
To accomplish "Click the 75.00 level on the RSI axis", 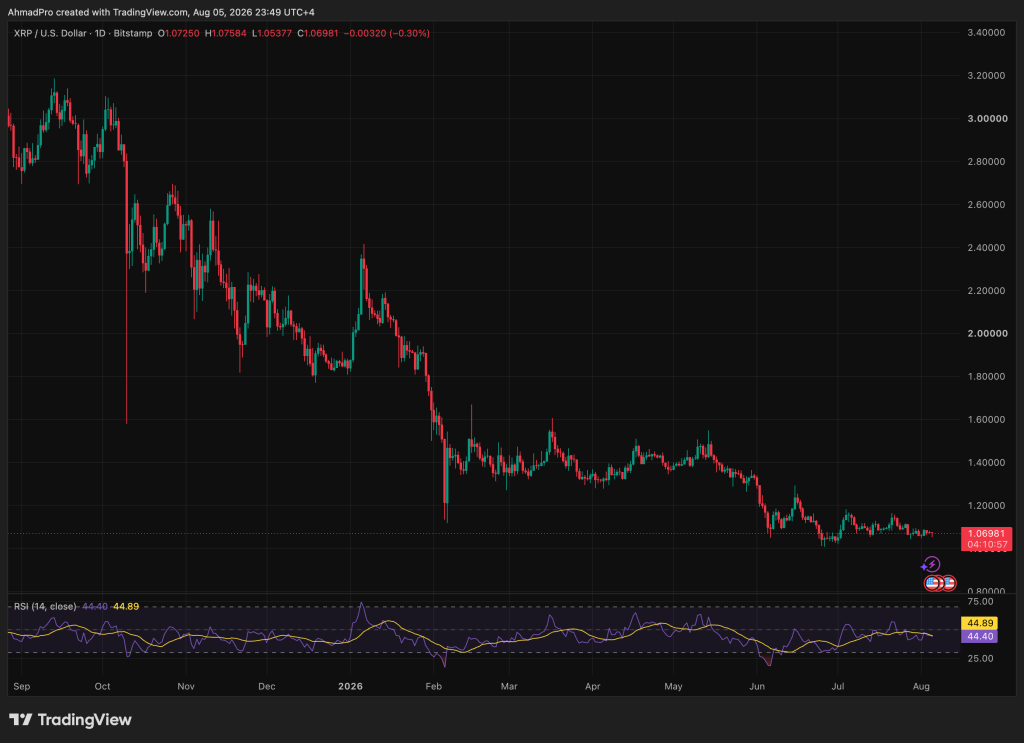I will [x=980, y=601].
